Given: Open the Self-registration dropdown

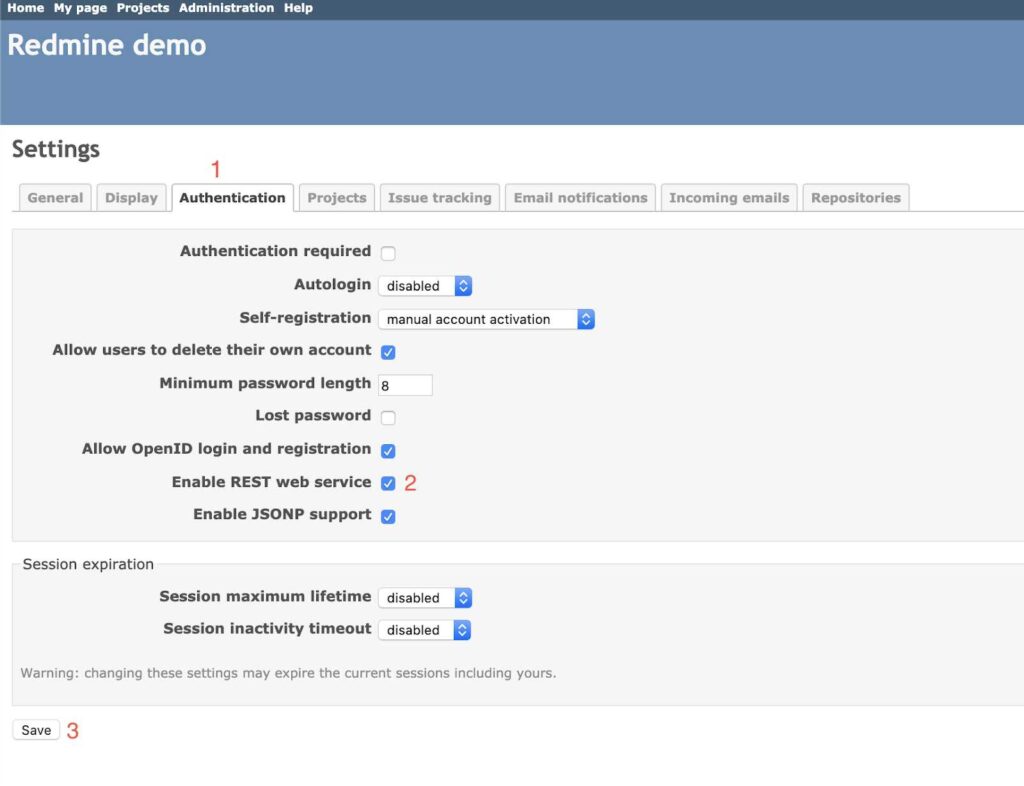Looking at the screenshot, I should coord(487,319).
